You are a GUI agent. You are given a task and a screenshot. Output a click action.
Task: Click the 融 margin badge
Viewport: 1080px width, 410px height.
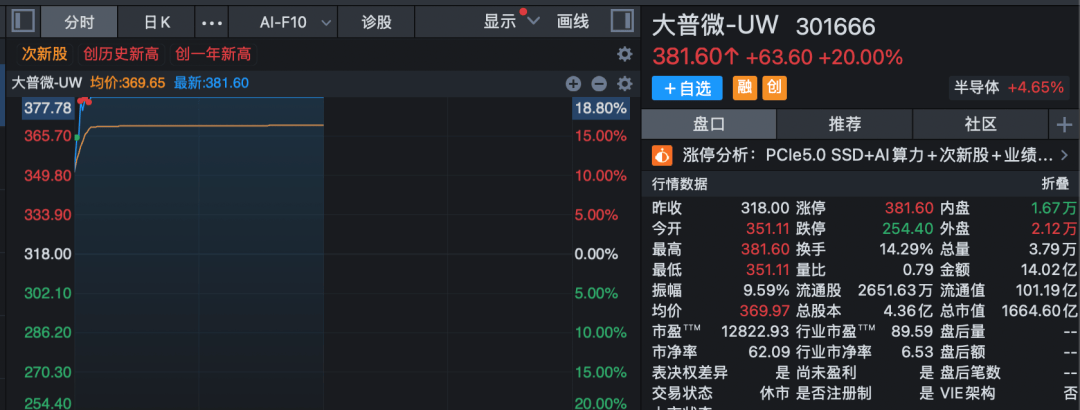click(744, 88)
